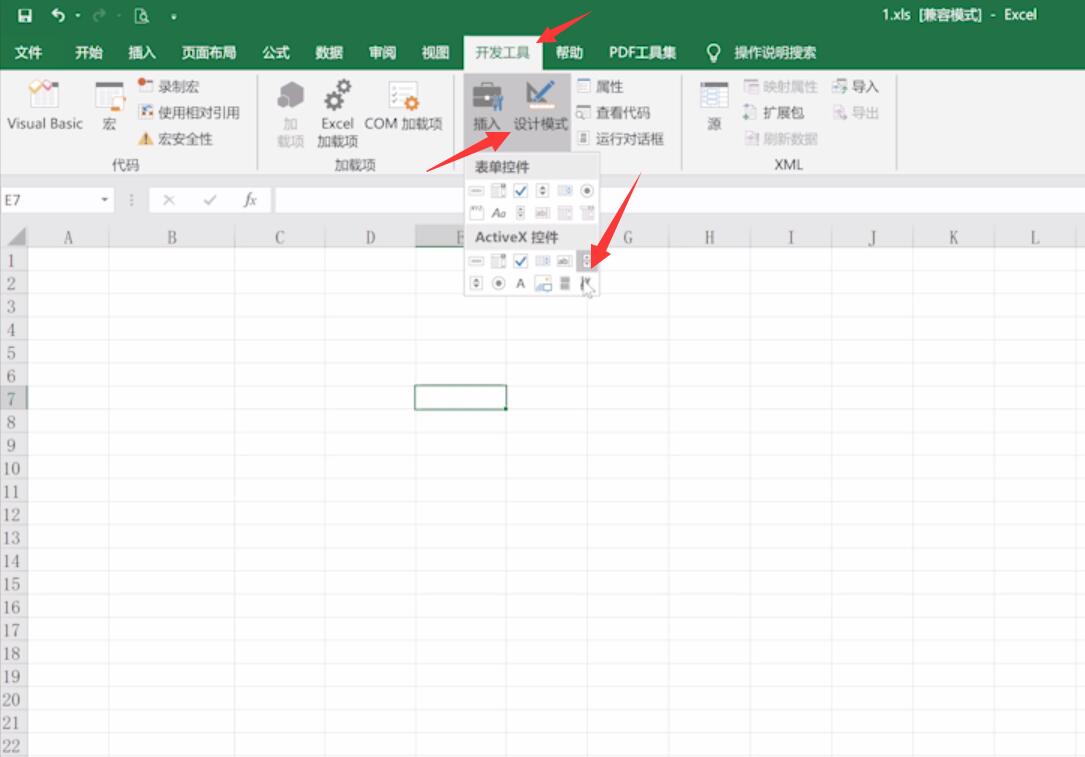Open ActiveX More Controls (tools icon)
Screen dimensions: 1085x757
pos(586,283)
